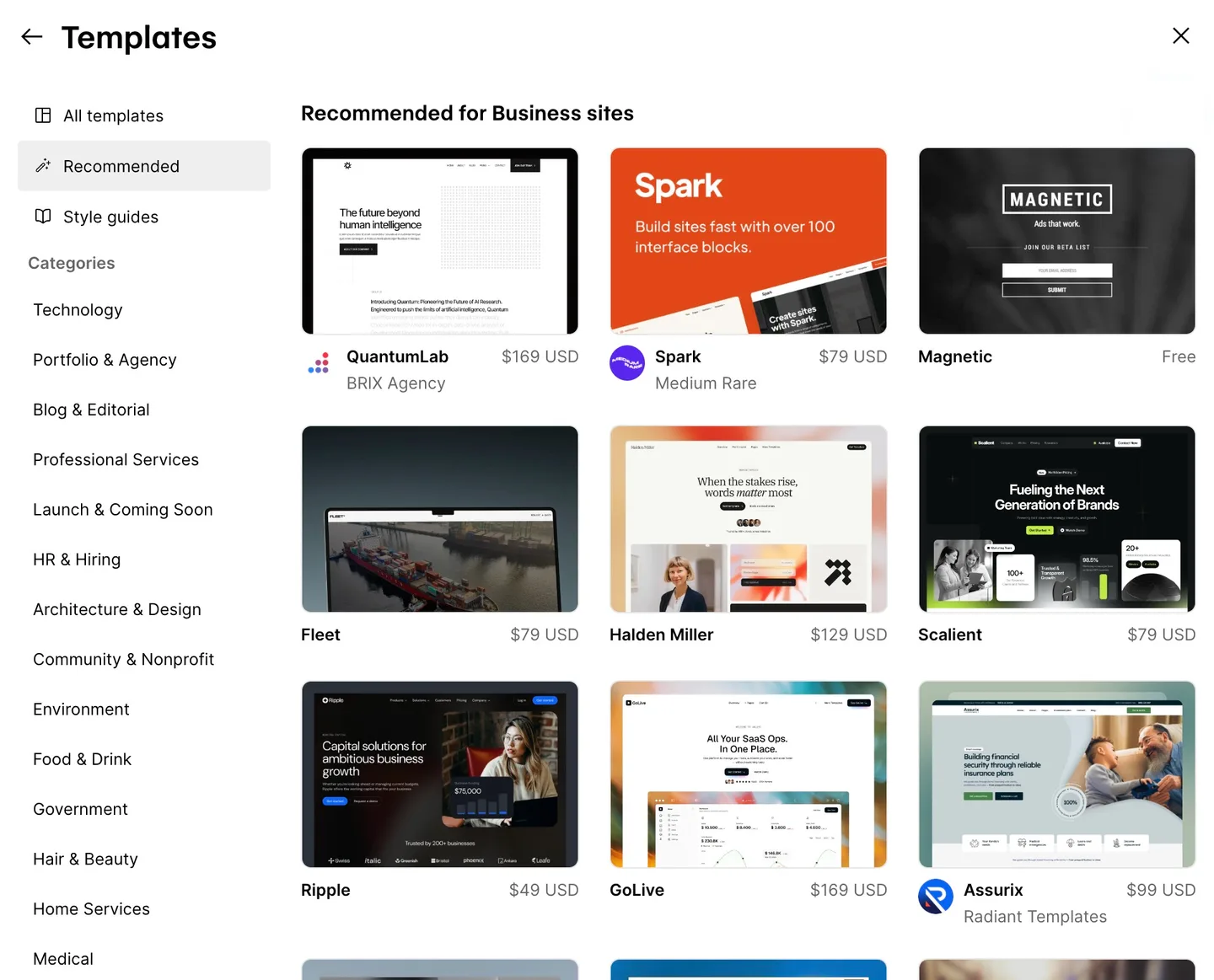Click the BRIX Agency logo icon
This screenshot has height=980, width=1214.
pos(319,363)
